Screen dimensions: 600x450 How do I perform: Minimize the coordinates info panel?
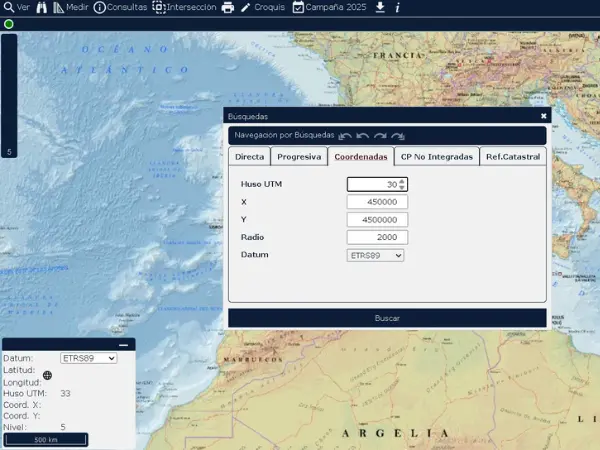pyautogui.click(x=123, y=345)
